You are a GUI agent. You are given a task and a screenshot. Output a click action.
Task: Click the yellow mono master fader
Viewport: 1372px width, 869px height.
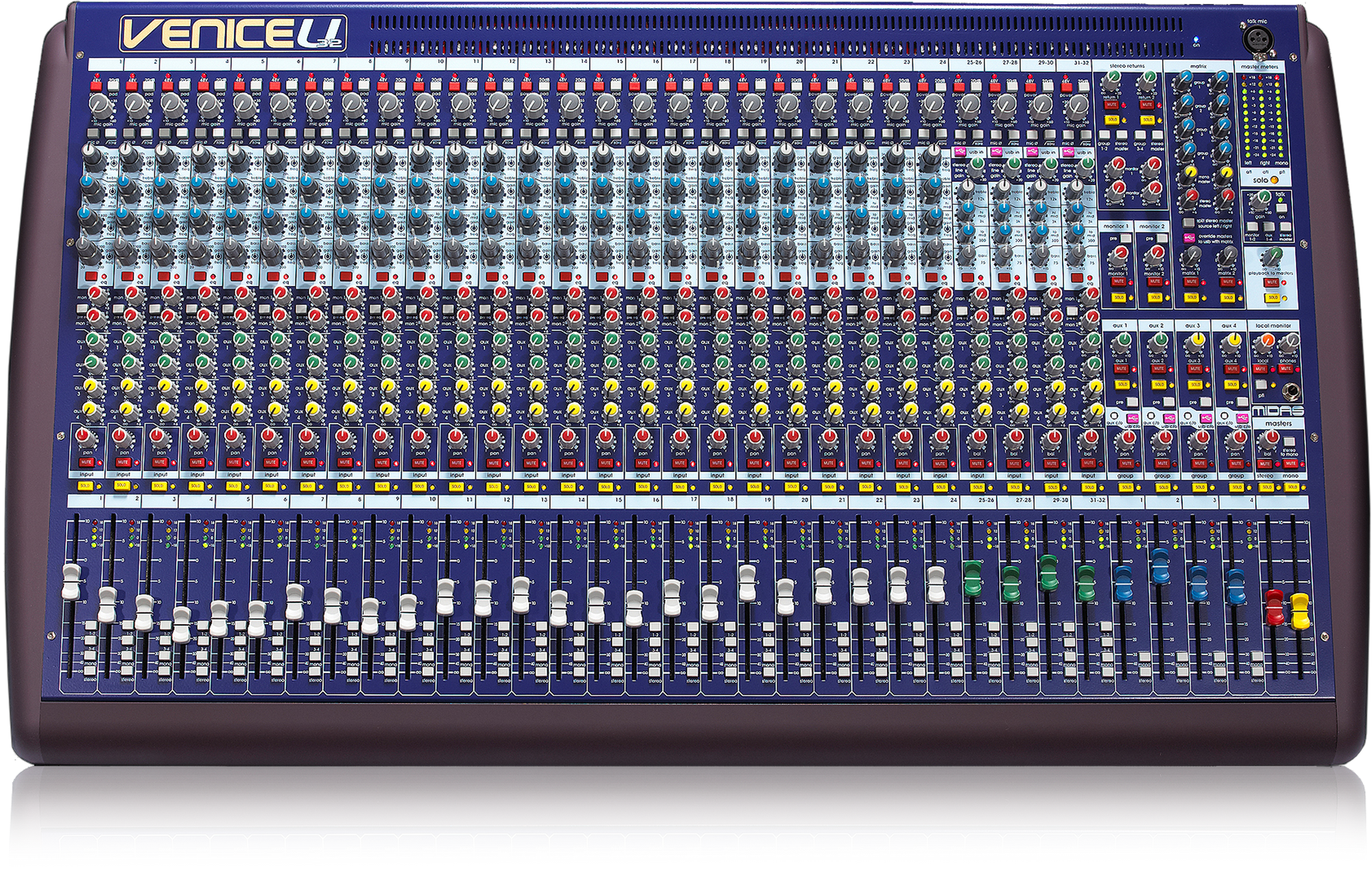pyautogui.click(x=1299, y=612)
